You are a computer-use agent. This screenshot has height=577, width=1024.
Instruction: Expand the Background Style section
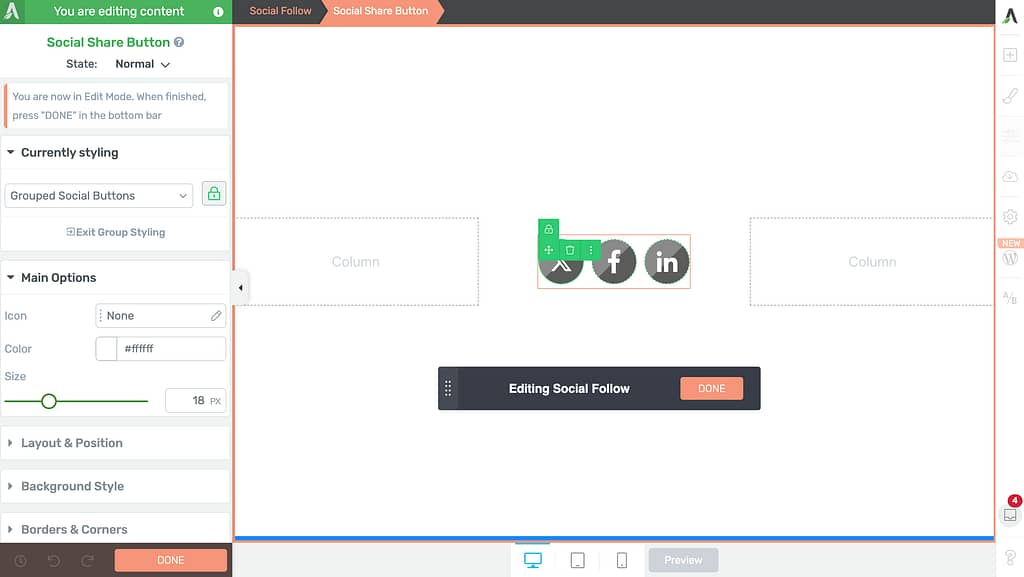tap(116, 486)
